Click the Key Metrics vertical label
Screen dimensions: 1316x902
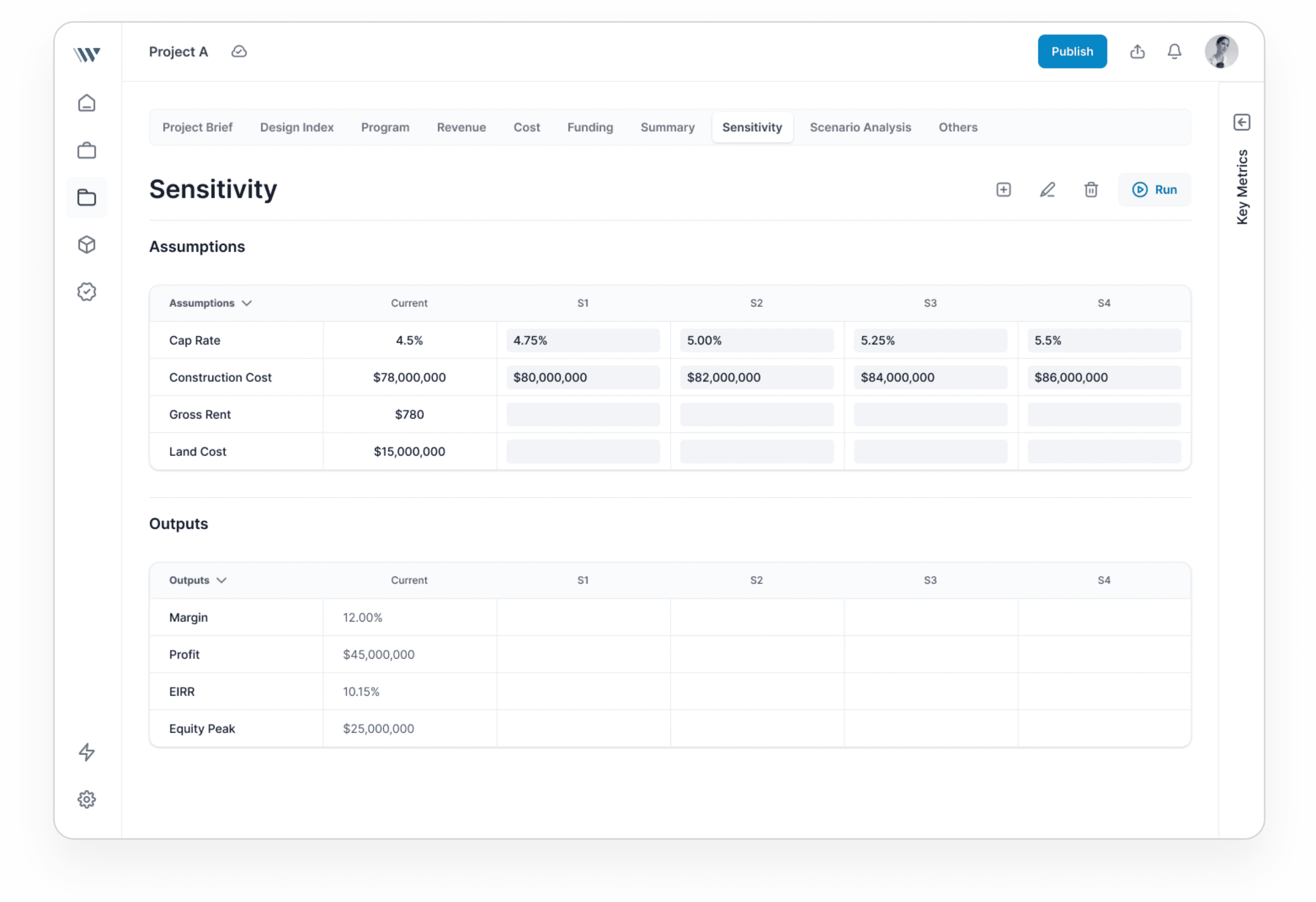pos(1242,187)
